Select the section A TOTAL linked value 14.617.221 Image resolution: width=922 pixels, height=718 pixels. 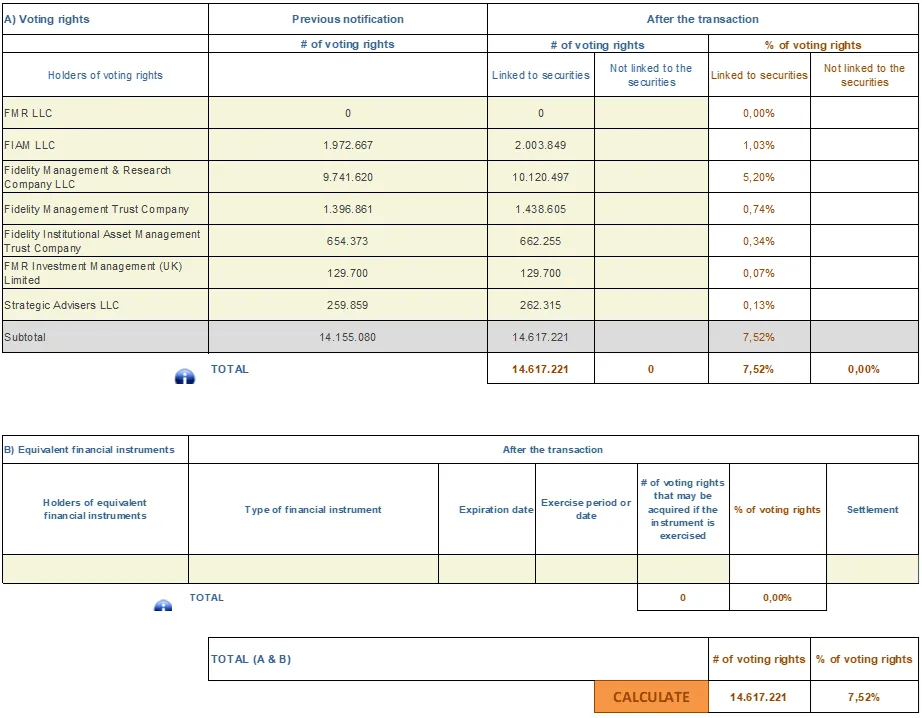(541, 369)
